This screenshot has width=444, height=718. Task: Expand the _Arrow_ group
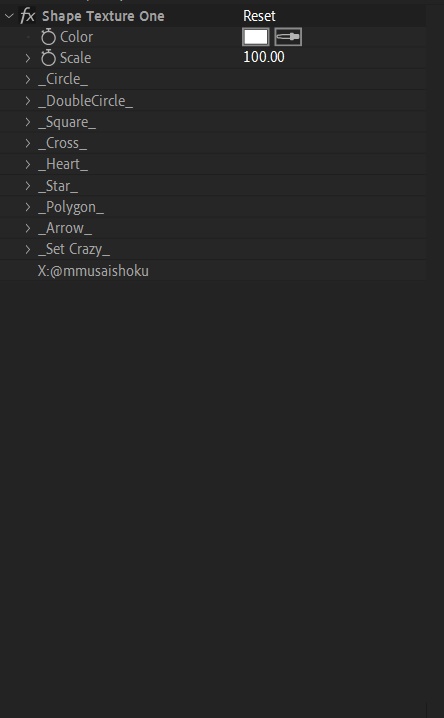pos(28,228)
